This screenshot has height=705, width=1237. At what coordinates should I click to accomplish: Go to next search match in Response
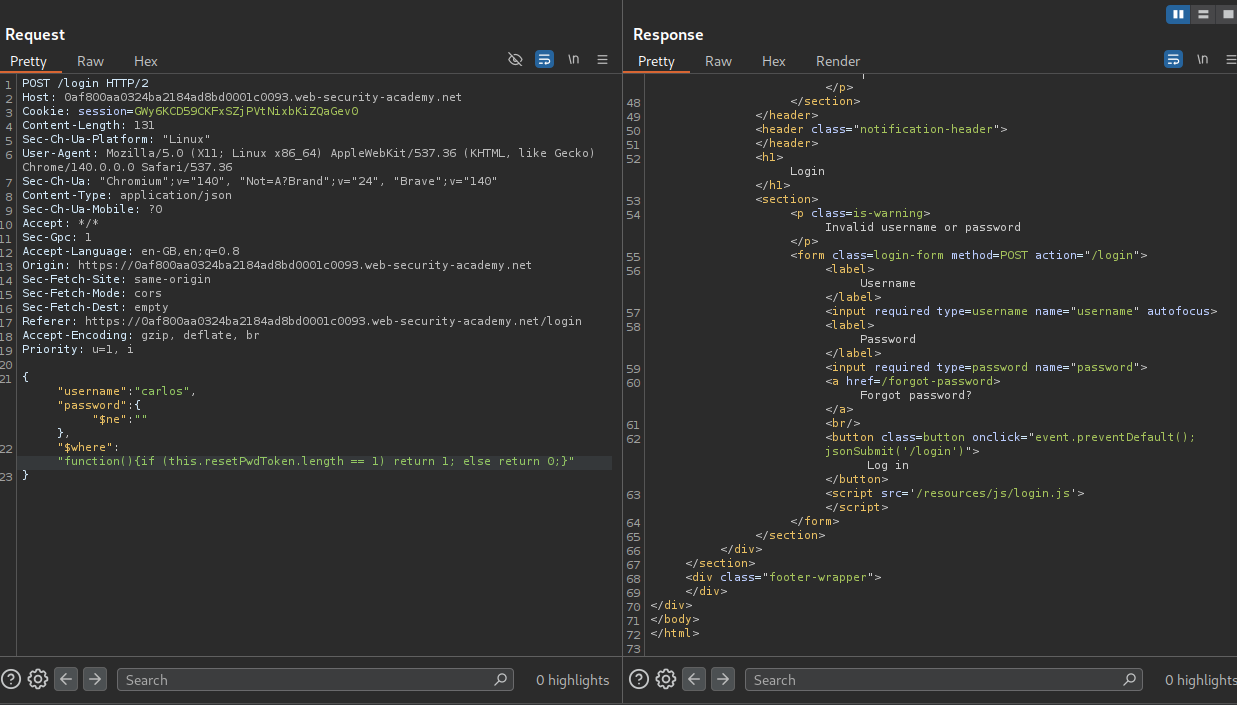(722, 679)
